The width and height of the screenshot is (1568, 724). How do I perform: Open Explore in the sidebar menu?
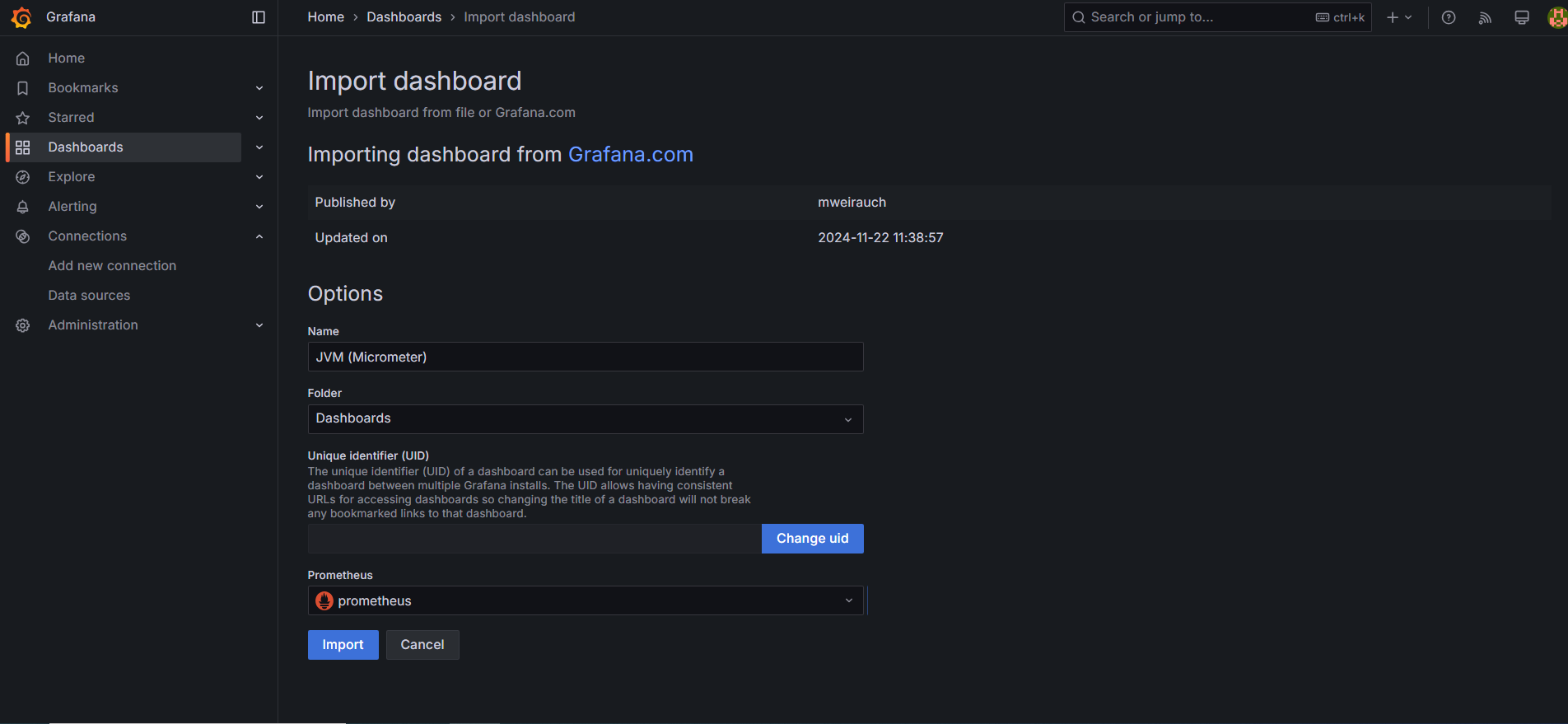(72, 177)
